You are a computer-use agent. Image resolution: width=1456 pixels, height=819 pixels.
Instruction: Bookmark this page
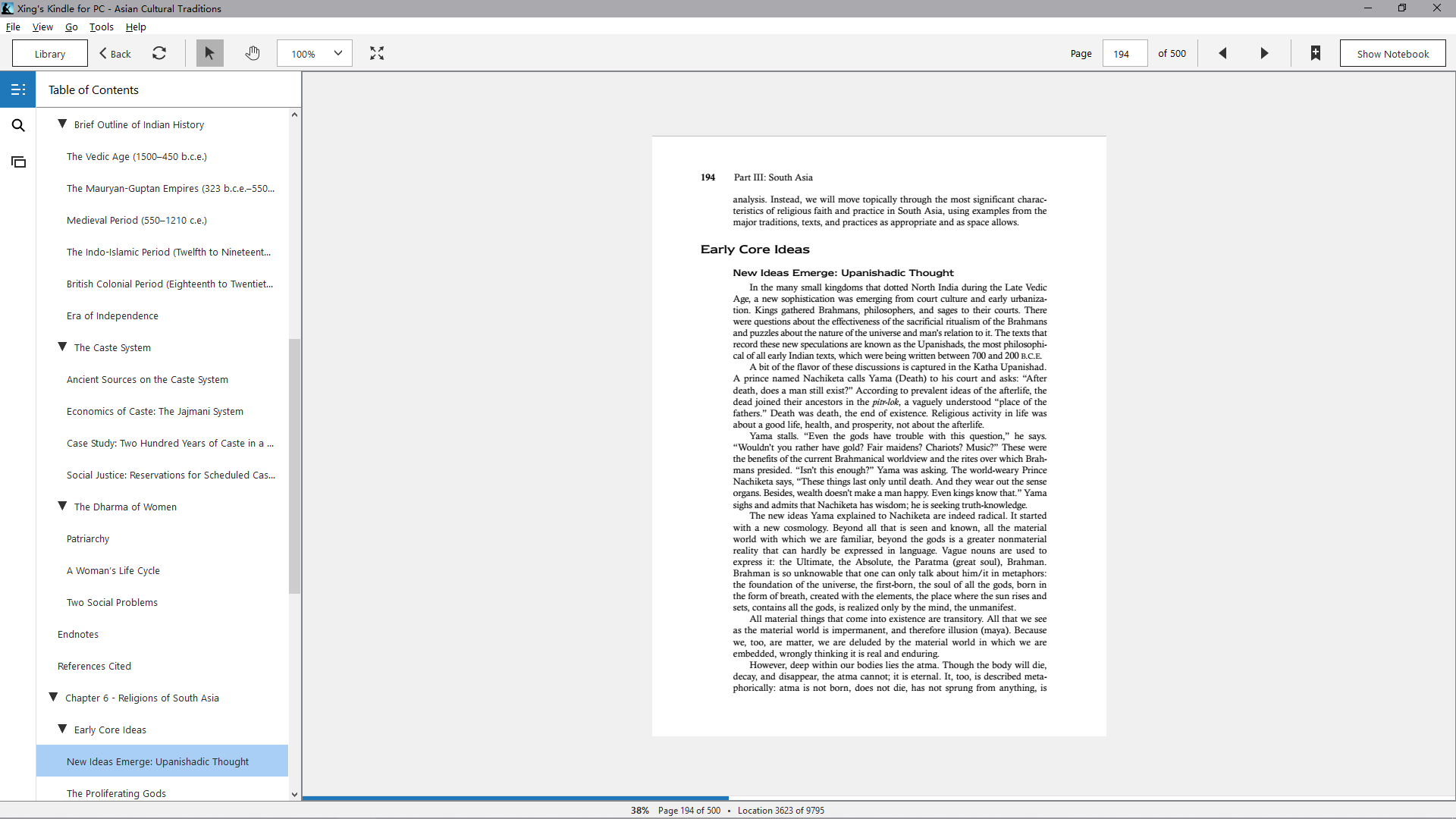coord(1316,53)
